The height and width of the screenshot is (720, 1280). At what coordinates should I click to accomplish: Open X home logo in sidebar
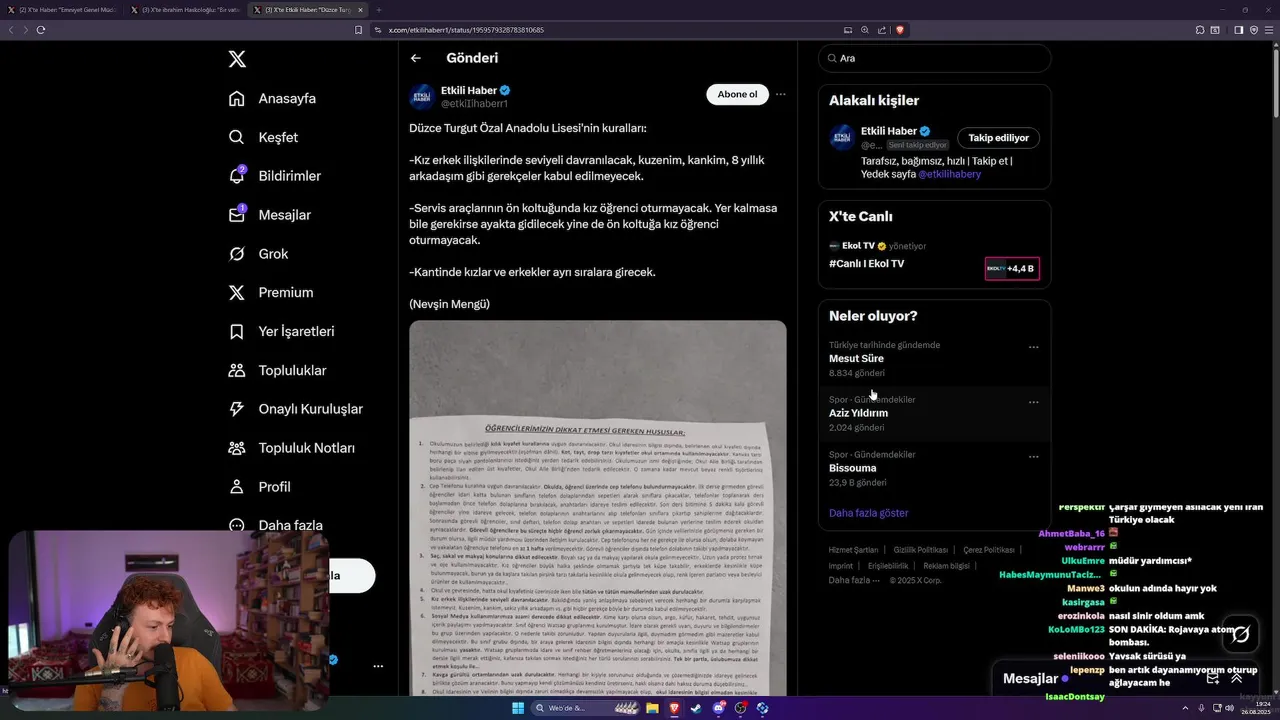[237, 59]
